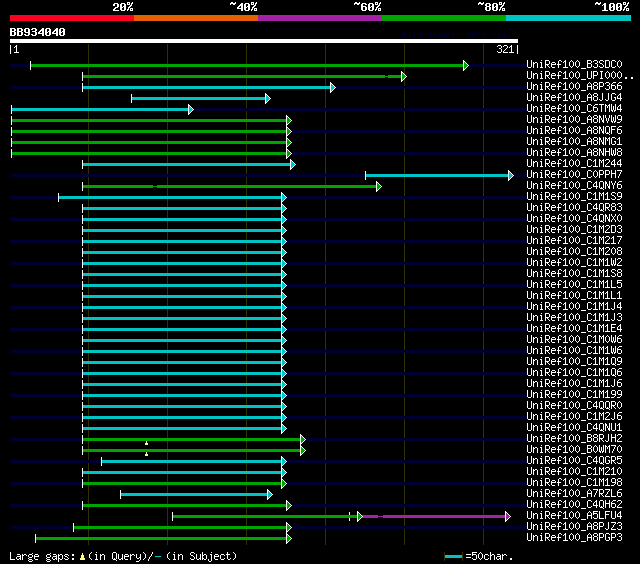The height and width of the screenshot is (564, 640).
Task: Select the UniRef100_C1M217 label
Action: pos(574,241)
